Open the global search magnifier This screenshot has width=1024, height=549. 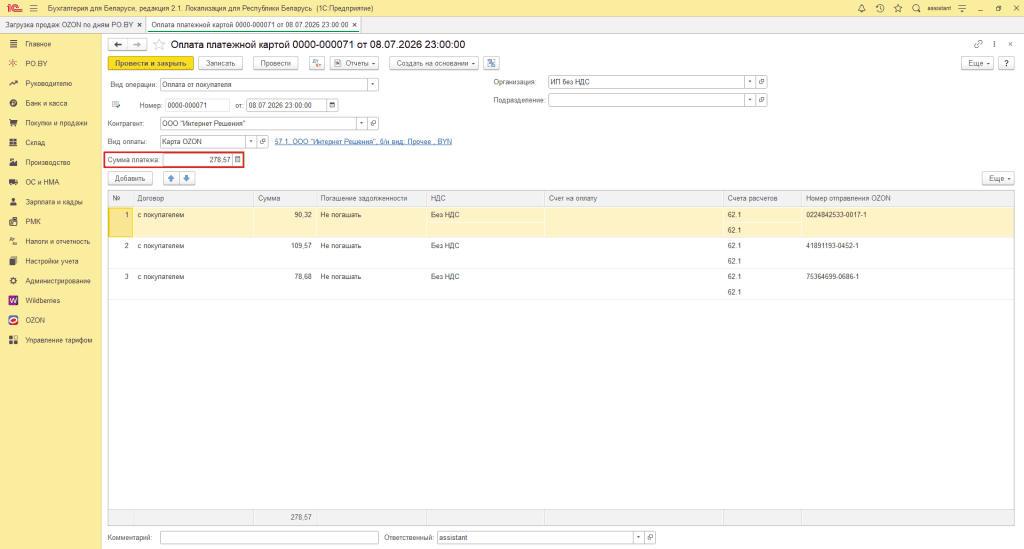point(916,8)
